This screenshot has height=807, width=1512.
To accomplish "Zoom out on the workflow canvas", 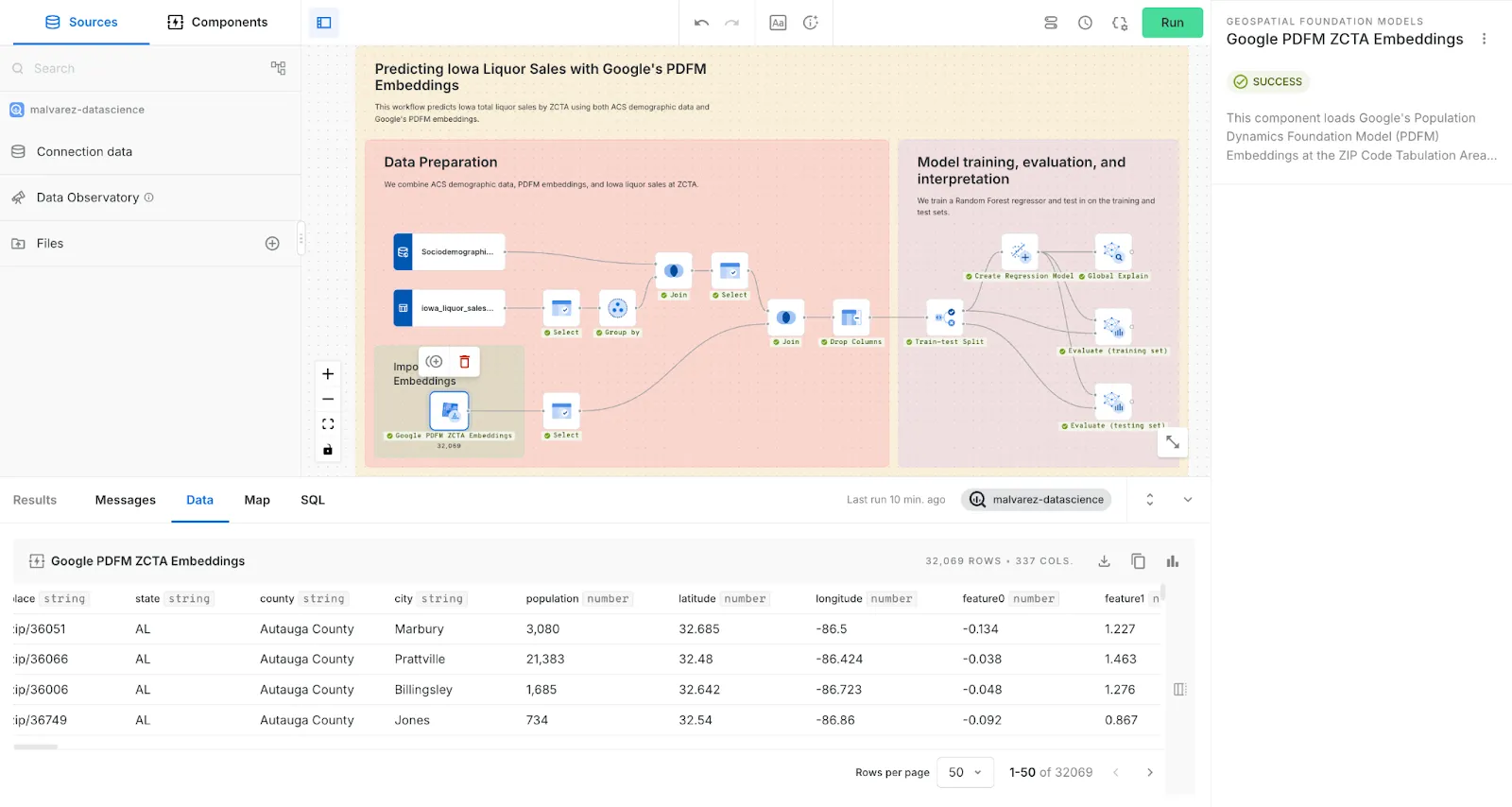I will (328, 400).
